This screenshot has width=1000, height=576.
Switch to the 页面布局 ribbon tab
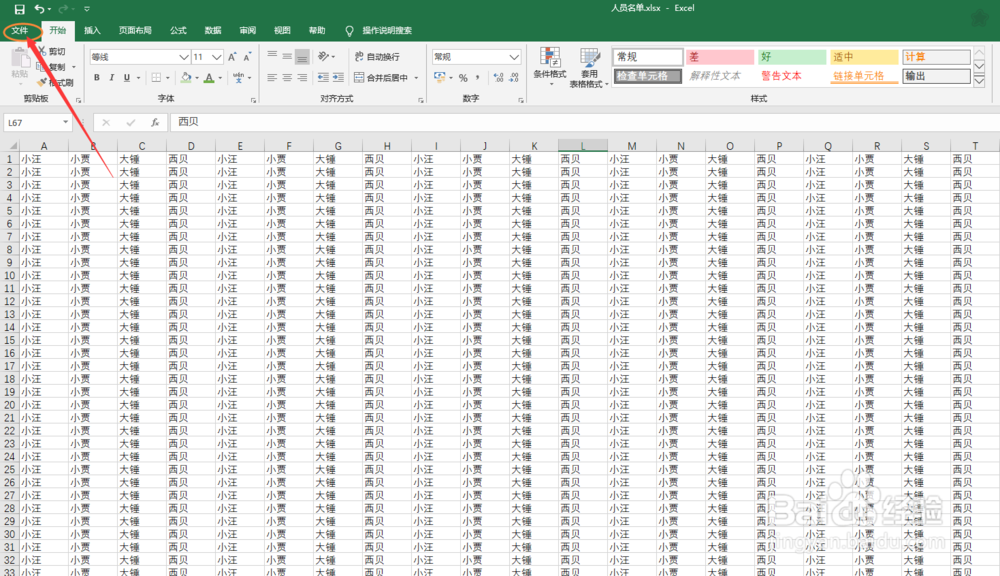(x=135, y=30)
